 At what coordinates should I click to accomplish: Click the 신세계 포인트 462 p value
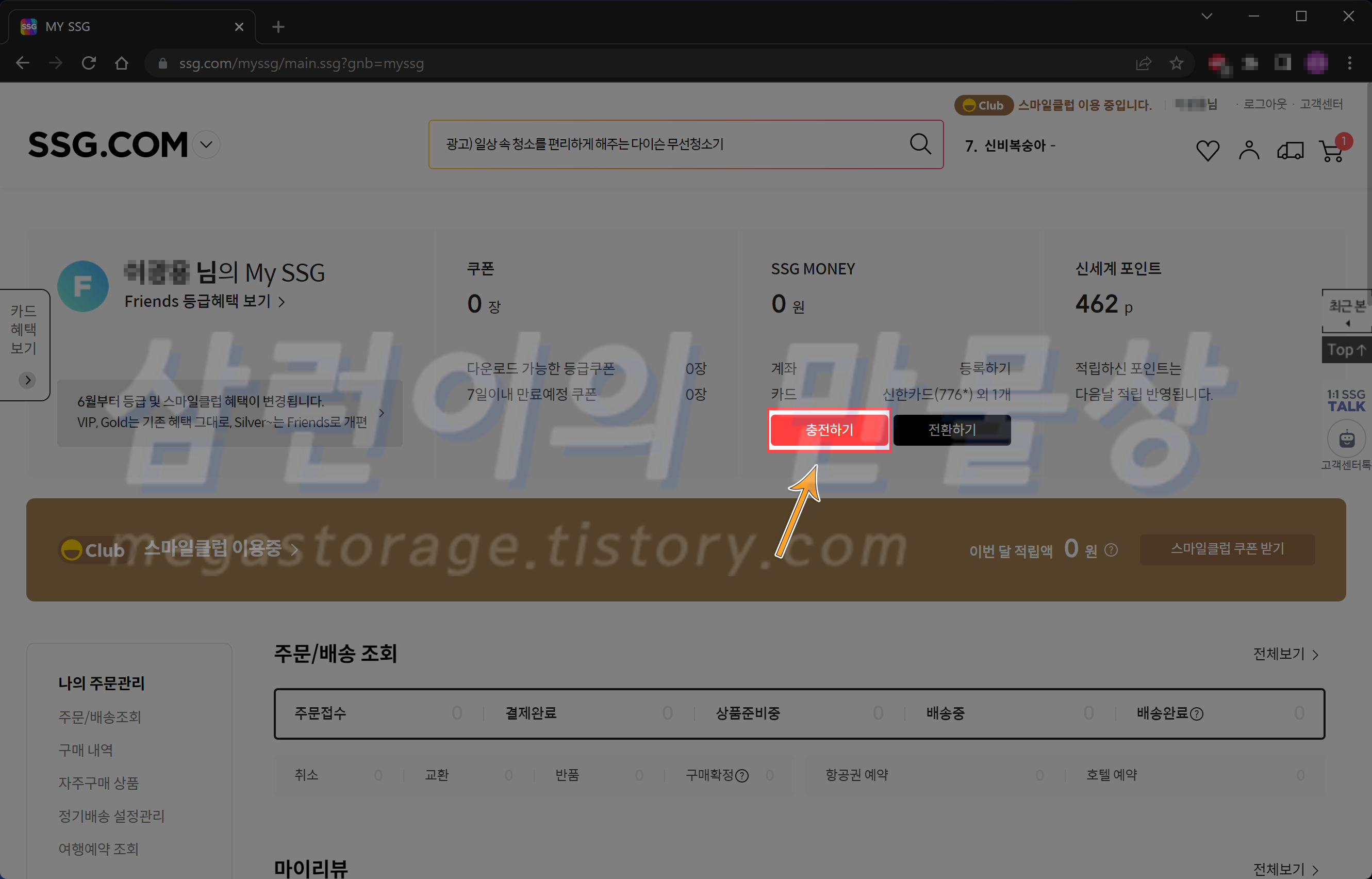[x=1103, y=304]
